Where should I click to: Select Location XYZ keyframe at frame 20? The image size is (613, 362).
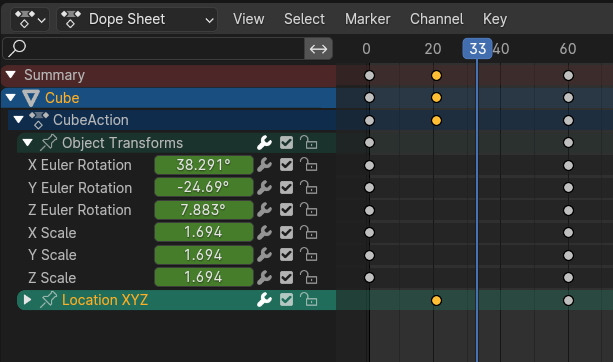point(436,300)
